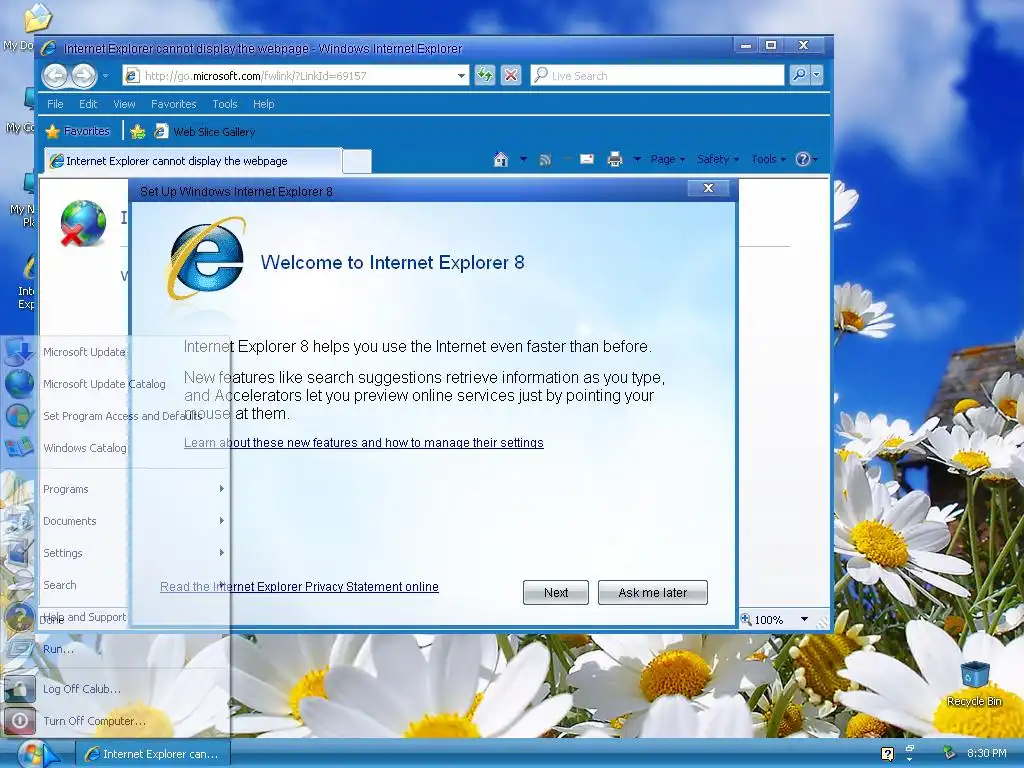Viewport: 1024px width, 768px height.
Task: Select Windows Catalog in Start menu
Action: tap(115, 447)
